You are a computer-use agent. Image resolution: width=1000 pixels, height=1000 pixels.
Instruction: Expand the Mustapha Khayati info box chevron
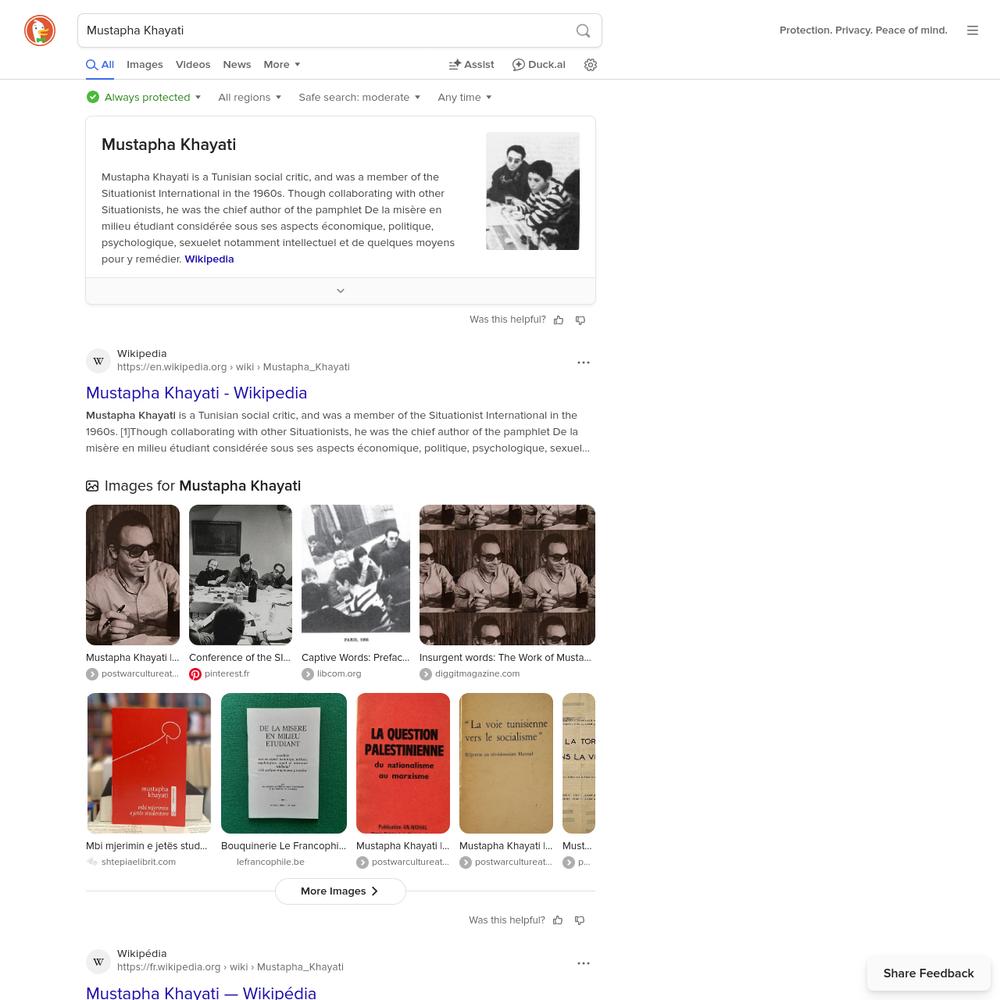coord(341,291)
